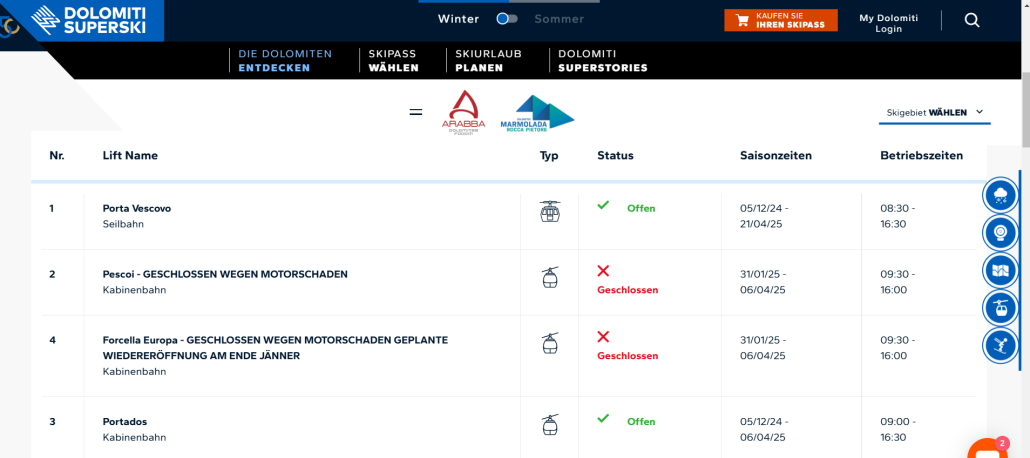Open Die Dolomiten Entdecken menu

coord(284,61)
